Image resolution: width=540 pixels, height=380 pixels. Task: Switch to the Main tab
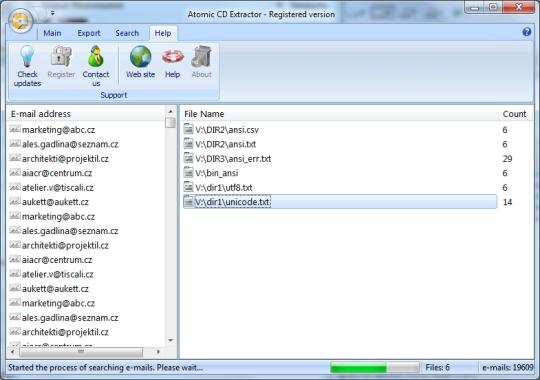[x=52, y=33]
